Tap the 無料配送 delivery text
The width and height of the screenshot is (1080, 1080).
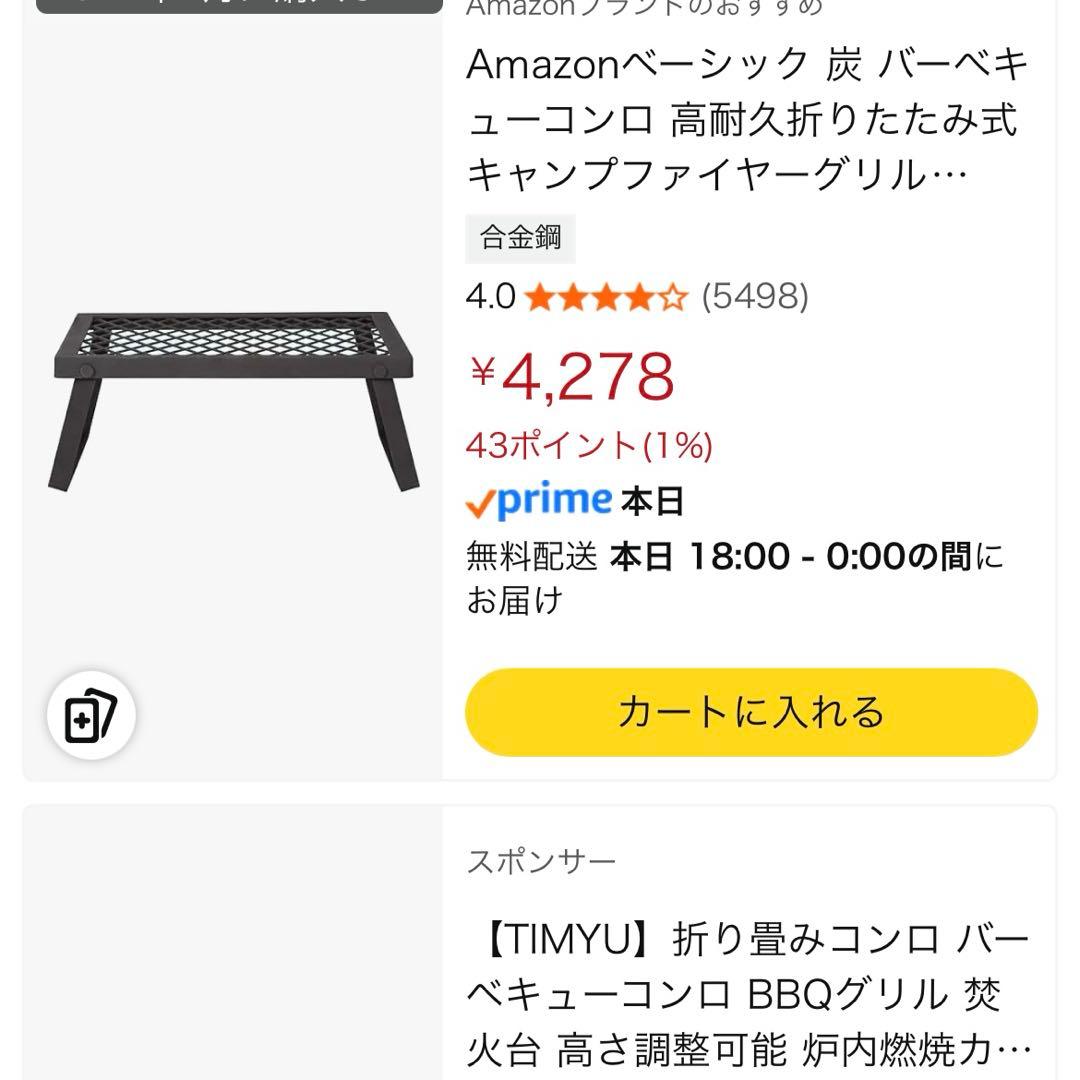[x=532, y=556]
